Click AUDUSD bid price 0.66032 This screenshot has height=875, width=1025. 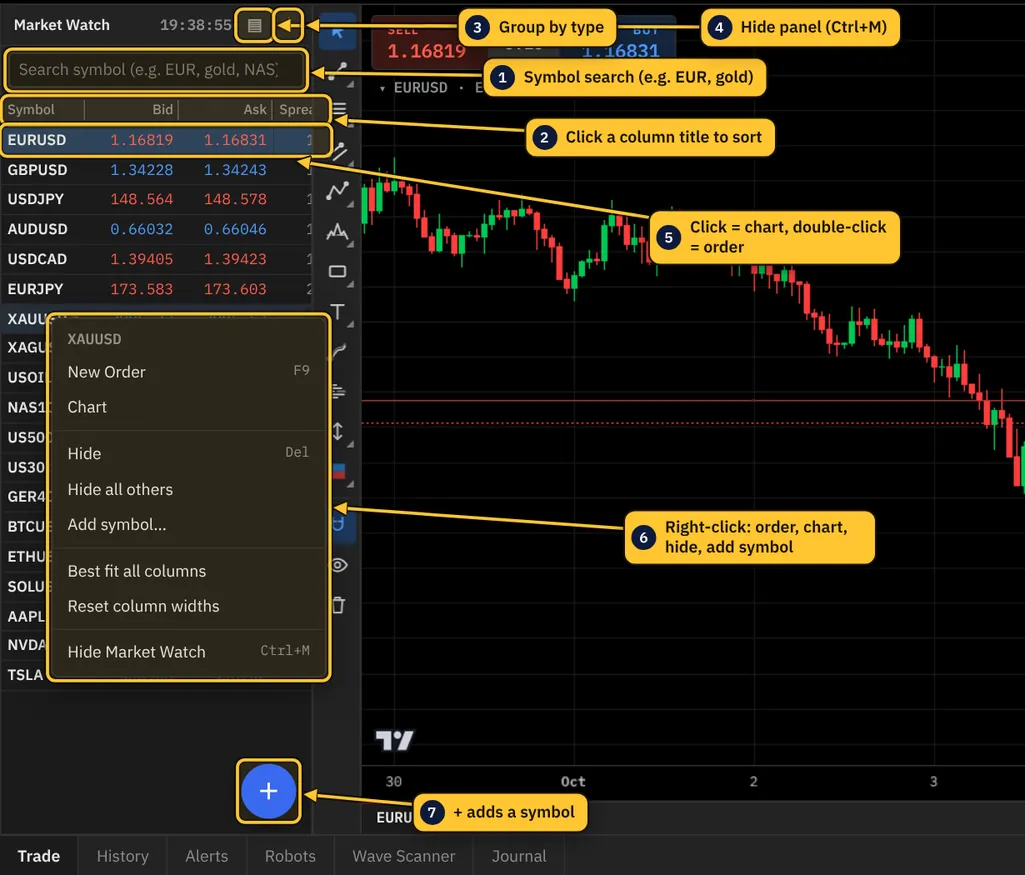click(x=141, y=229)
